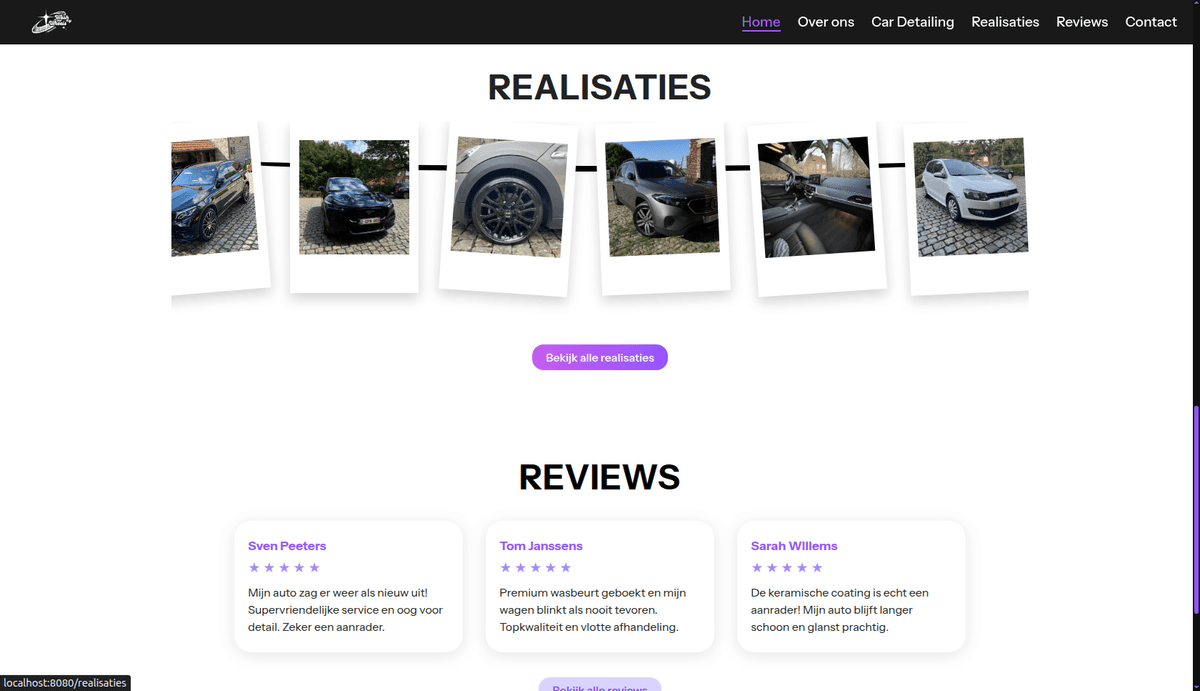
Task: Click Tom Janssens' reviewer name
Action: click(x=540, y=546)
